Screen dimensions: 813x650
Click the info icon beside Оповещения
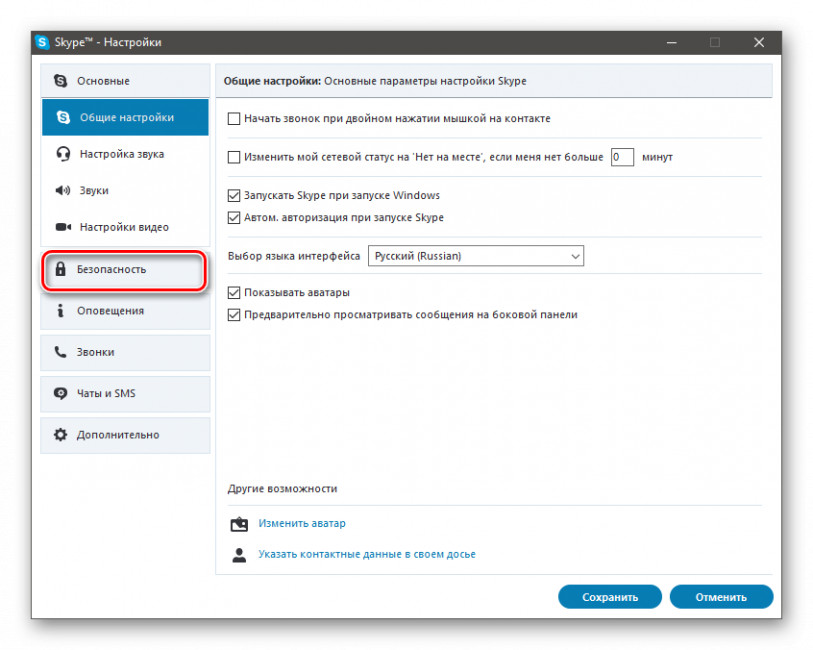coord(60,311)
